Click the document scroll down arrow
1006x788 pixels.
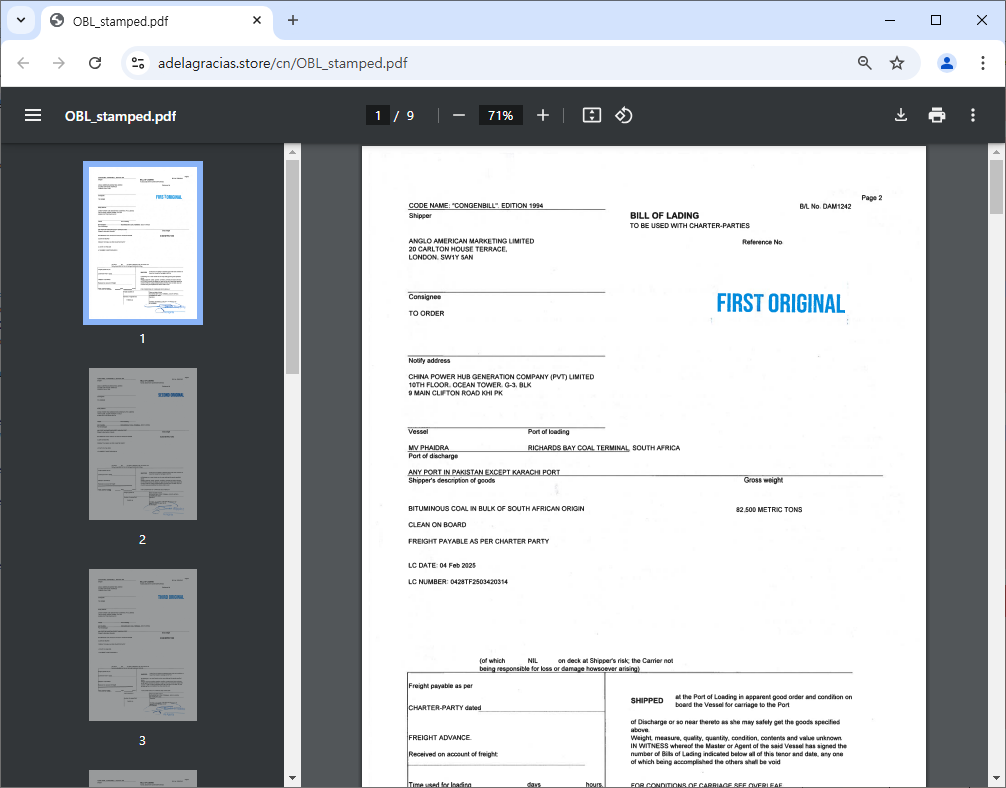[x=996, y=778]
